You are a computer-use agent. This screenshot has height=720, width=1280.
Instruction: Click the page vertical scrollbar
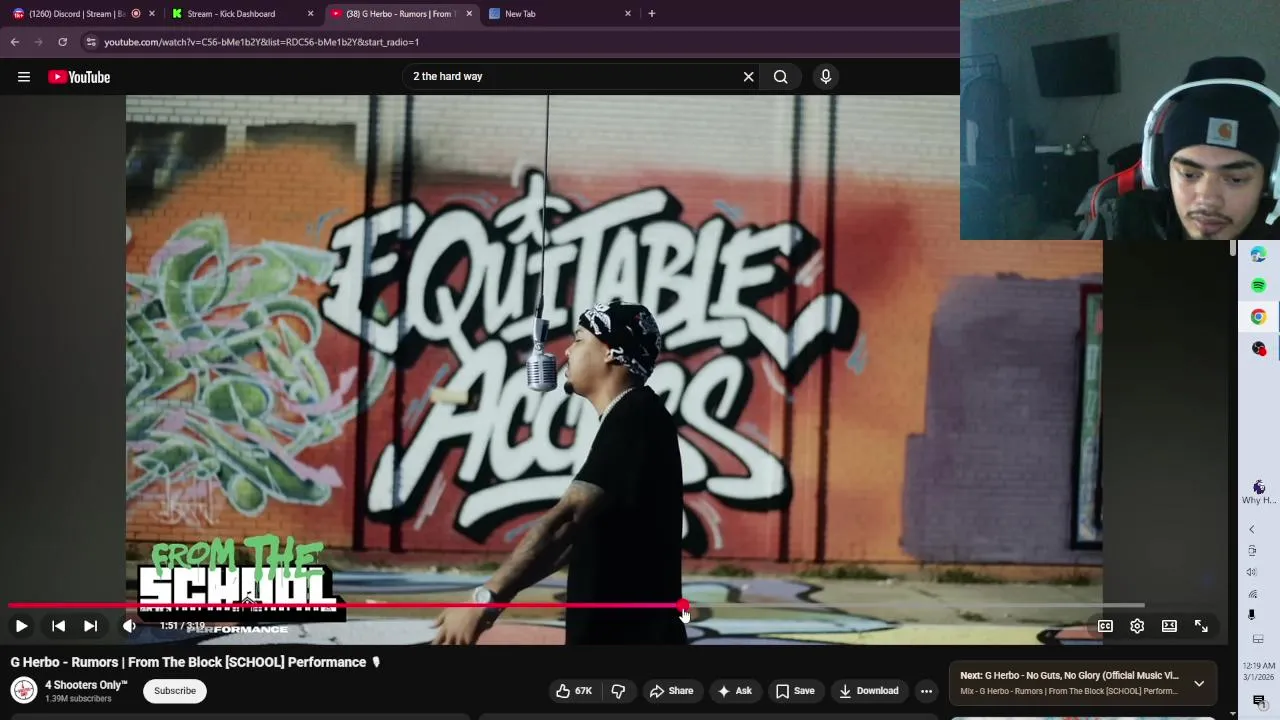1233,250
